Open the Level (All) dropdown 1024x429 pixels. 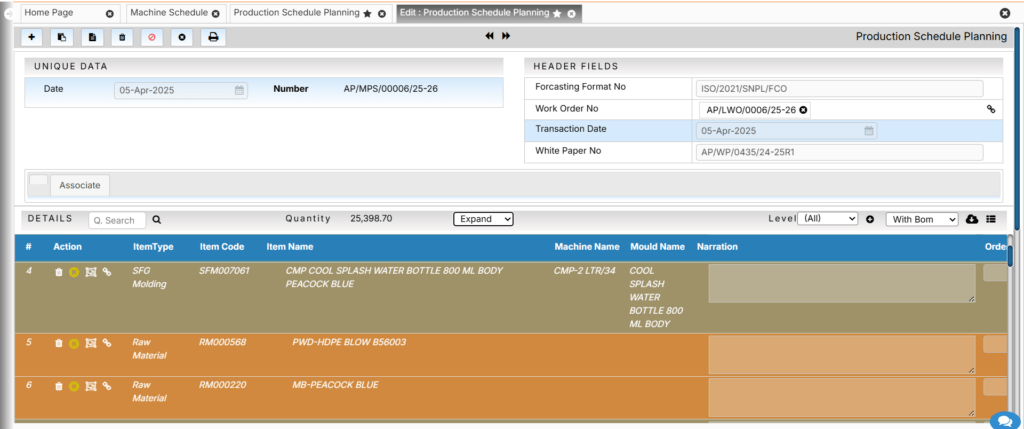tap(827, 219)
